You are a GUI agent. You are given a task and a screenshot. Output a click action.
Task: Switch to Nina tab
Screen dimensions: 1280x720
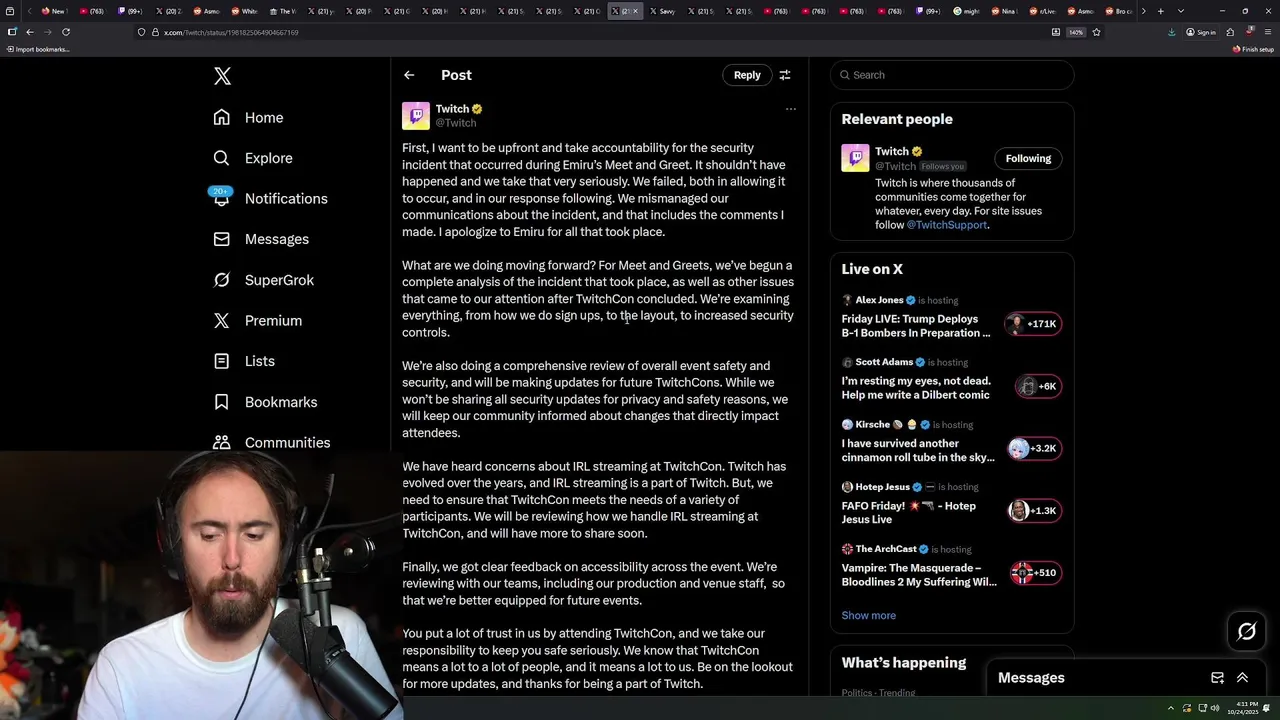(1004, 11)
